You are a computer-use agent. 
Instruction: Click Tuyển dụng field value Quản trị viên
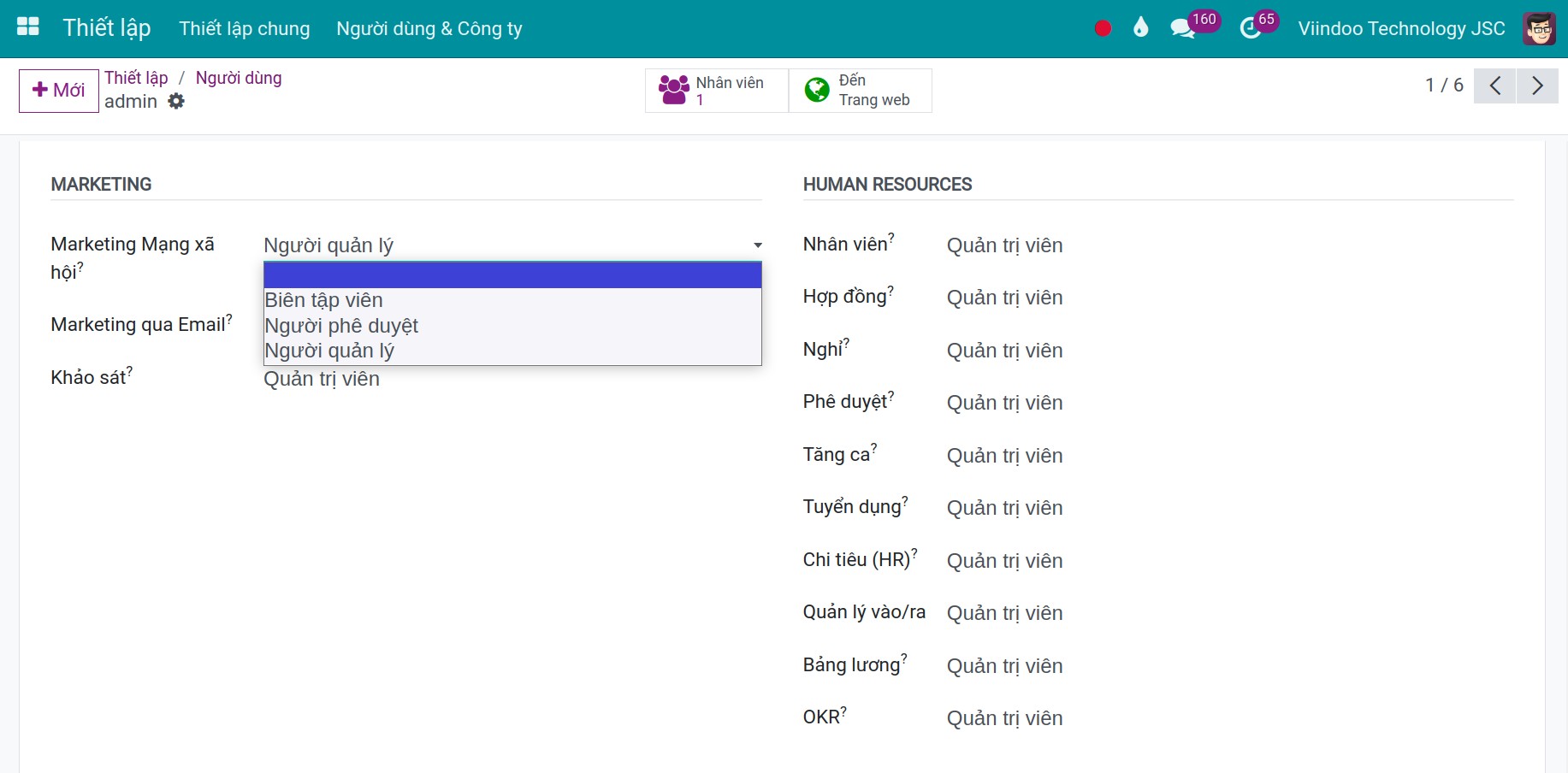pos(1004,508)
